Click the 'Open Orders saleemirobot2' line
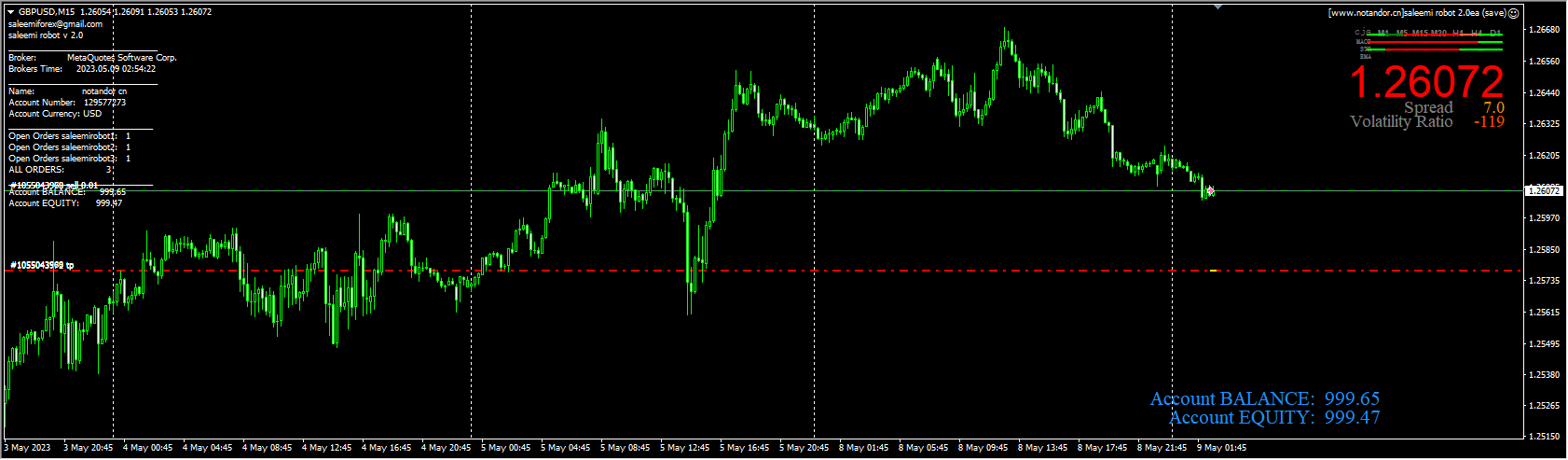The width and height of the screenshot is (1568, 460). click(x=69, y=147)
